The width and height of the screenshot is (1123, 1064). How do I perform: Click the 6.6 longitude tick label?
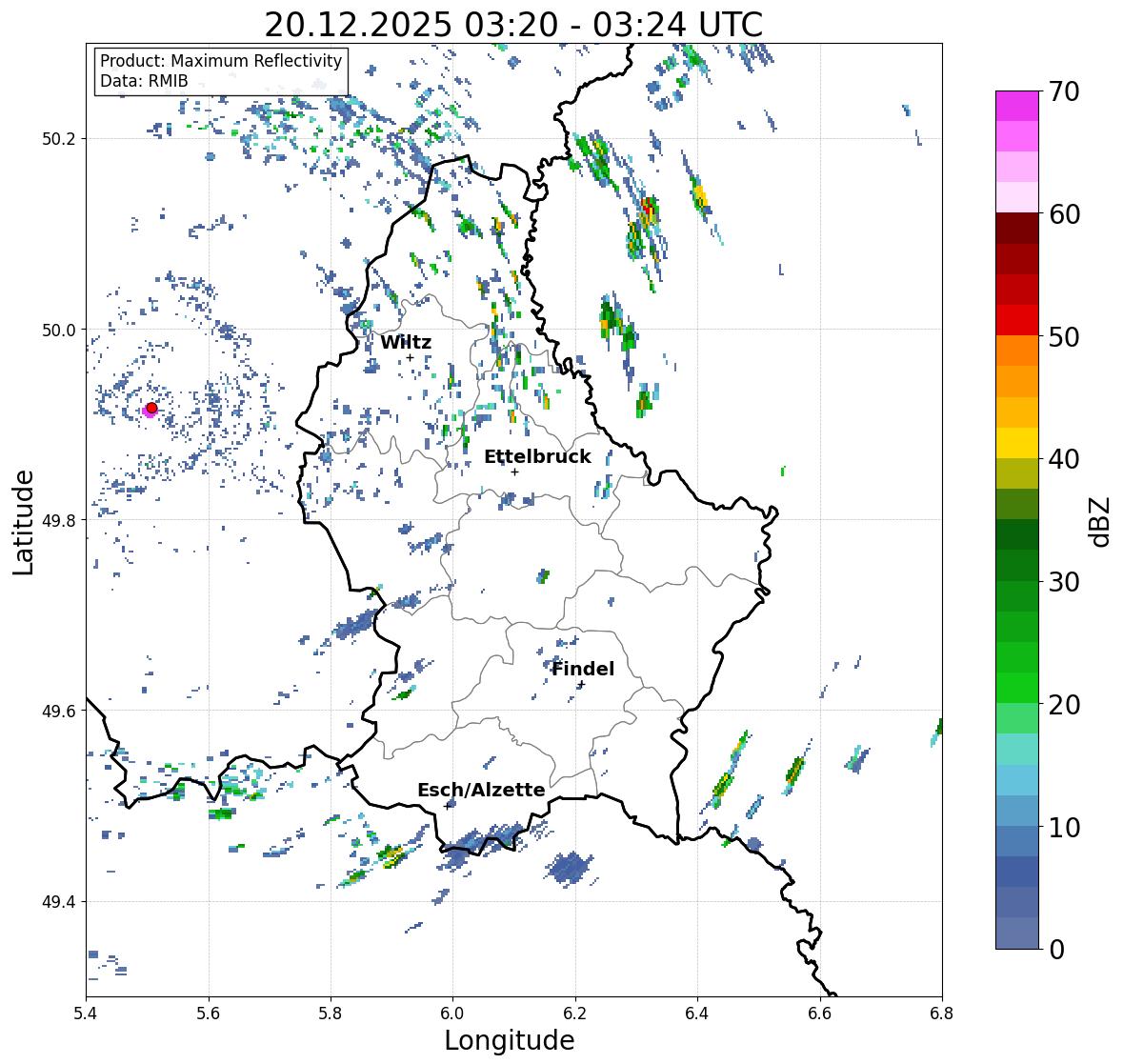click(820, 1014)
